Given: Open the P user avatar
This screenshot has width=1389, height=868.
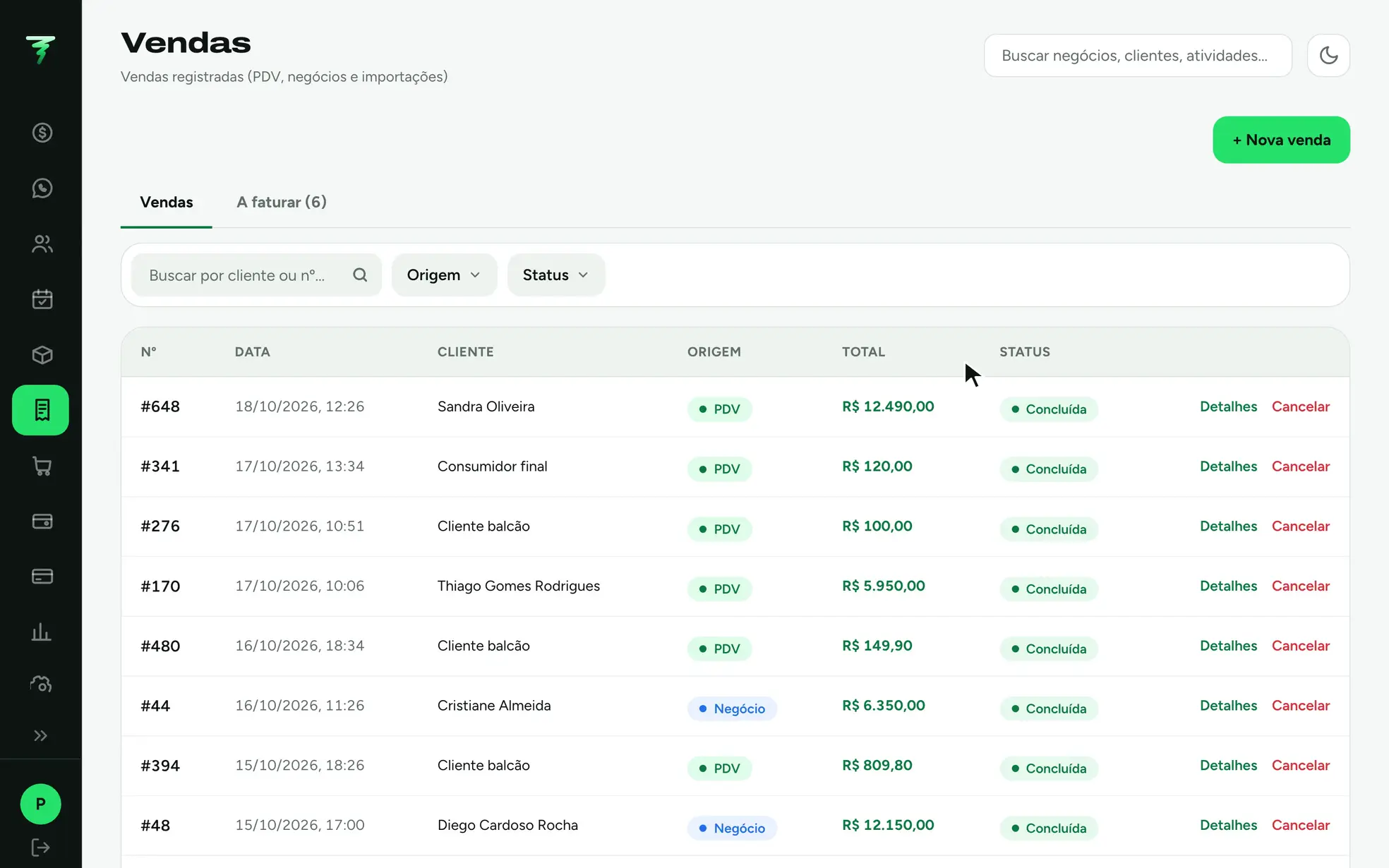Looking at the screenshot, I should [40, 804].
